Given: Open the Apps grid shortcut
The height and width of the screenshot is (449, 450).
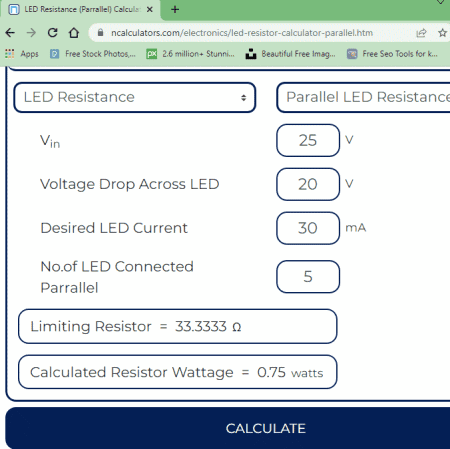Looking at the screenshot, I should point(22,54).
